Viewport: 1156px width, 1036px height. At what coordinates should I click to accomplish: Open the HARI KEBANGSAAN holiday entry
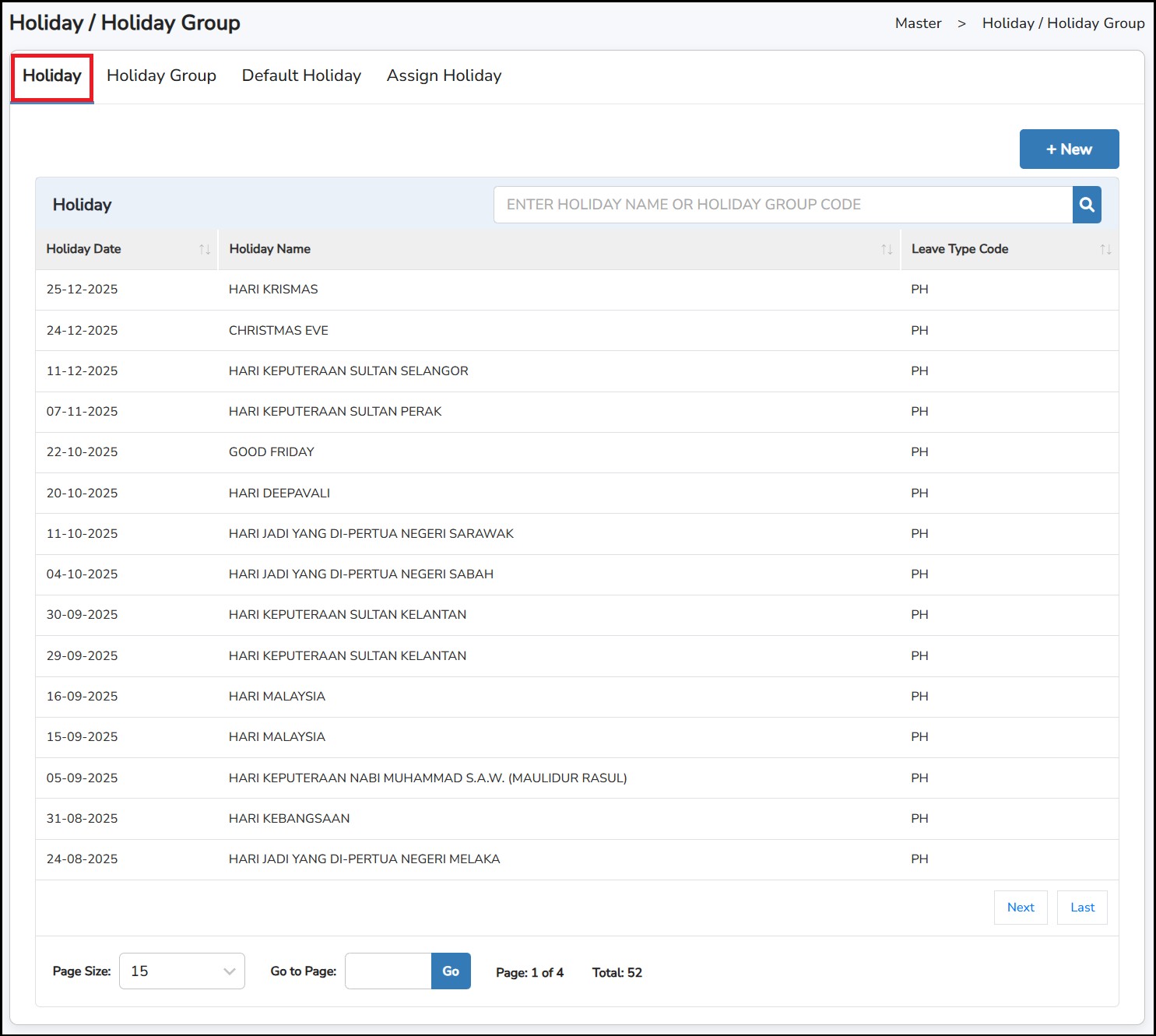[289, 819]
